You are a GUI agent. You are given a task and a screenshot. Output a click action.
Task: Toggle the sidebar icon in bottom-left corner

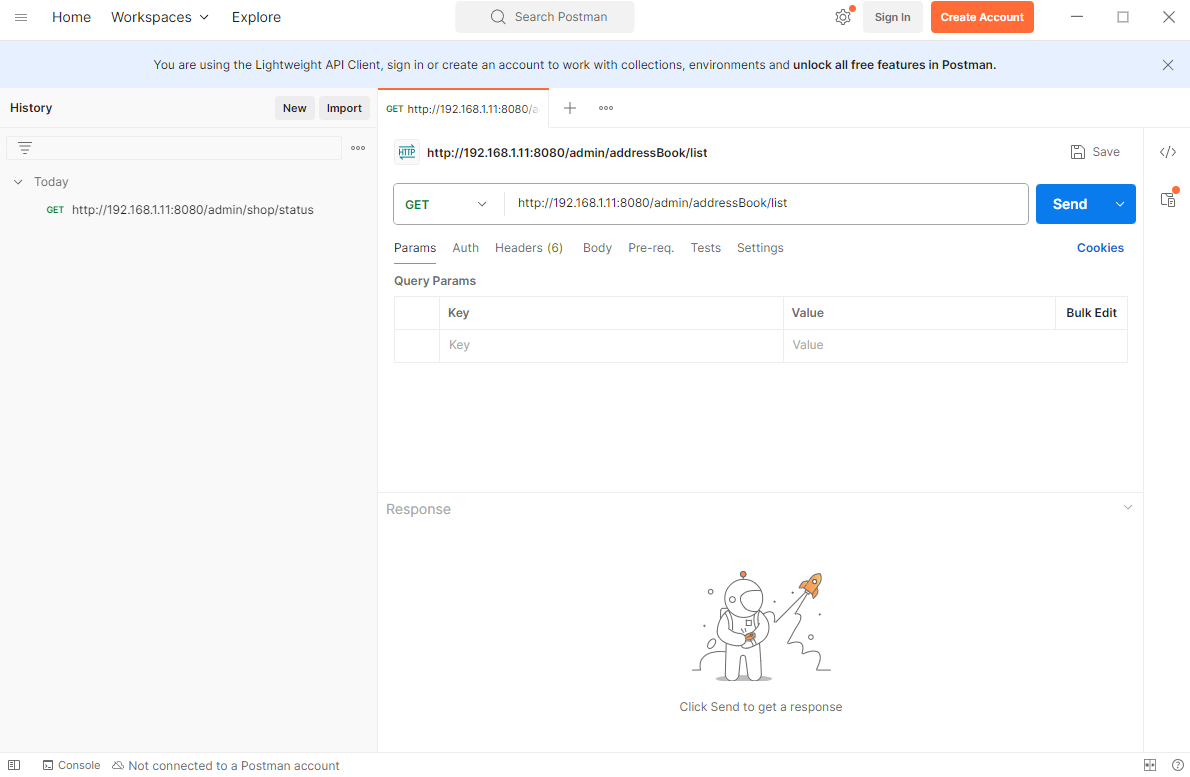14,764
